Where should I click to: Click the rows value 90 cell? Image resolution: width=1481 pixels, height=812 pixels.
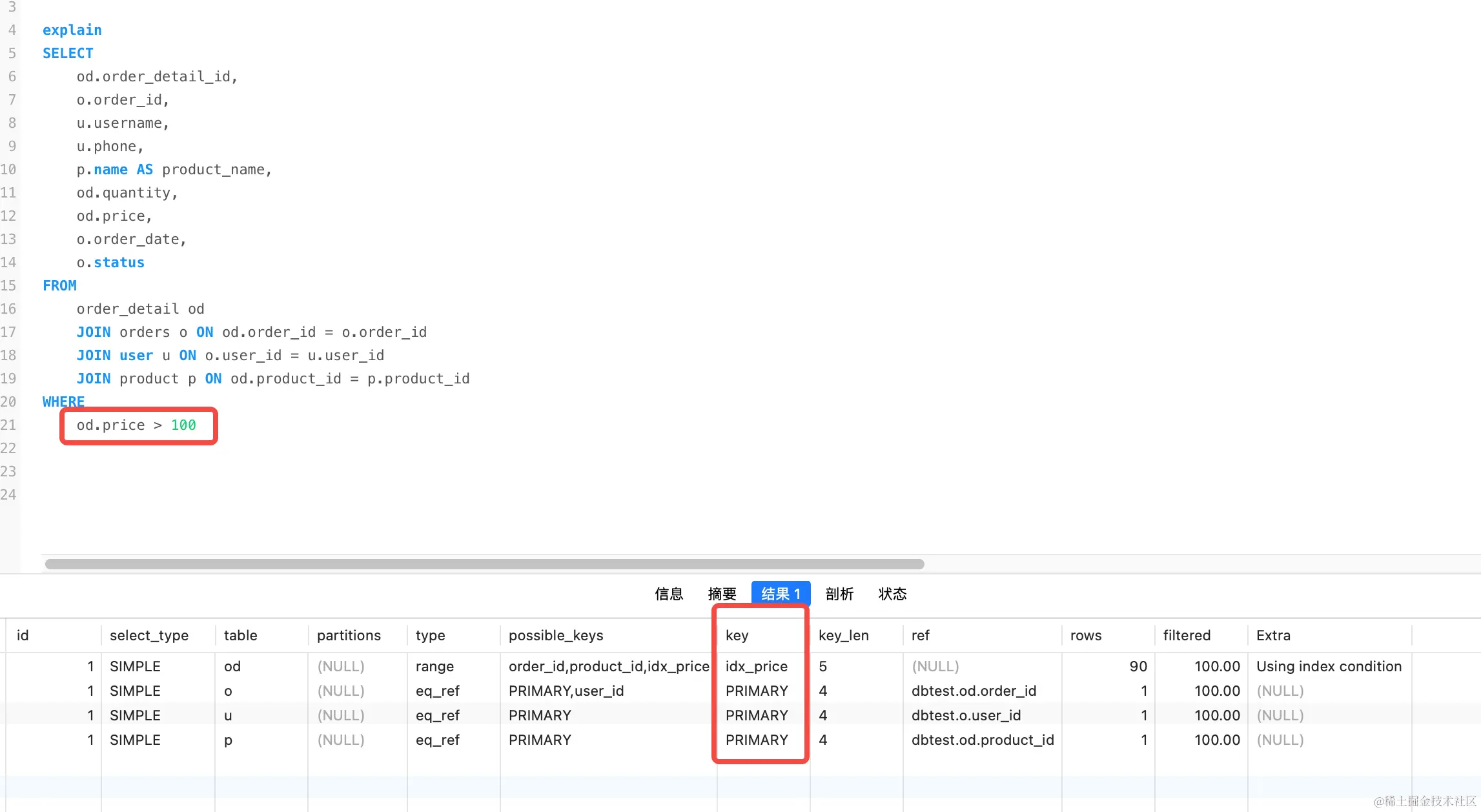(x=1138, y=666)
